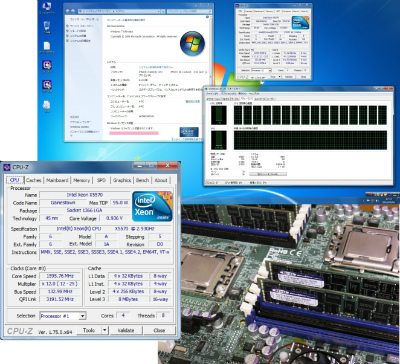The width and height of the screenshot is (400, 364).
Task: Click the Core Speed value 1595.76 MHz
Action: point(60,276)
